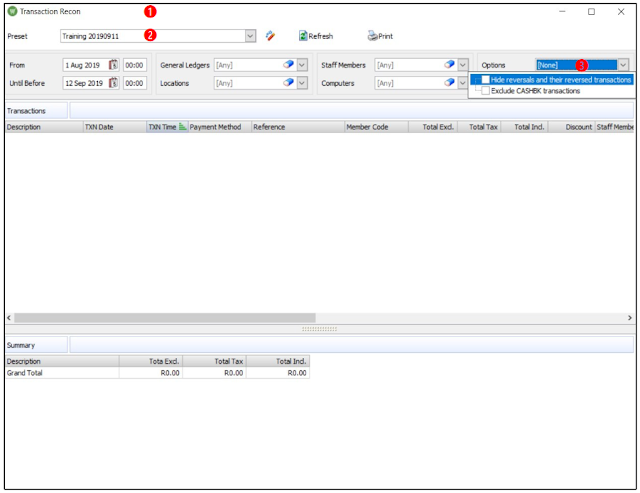The width and height of the screenshot is (640, 493).
Task: Select the Summary tab
Action: pyautogui.click(x=36, y=345)
